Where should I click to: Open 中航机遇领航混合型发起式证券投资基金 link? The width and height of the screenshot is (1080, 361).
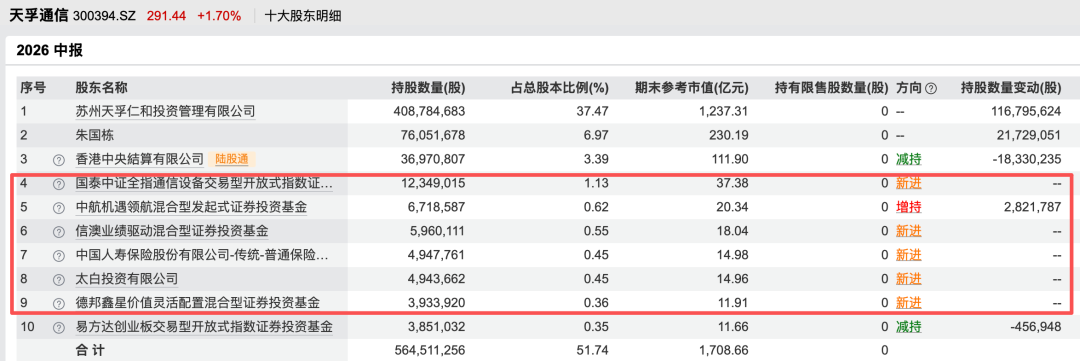(x=191, y=207)
